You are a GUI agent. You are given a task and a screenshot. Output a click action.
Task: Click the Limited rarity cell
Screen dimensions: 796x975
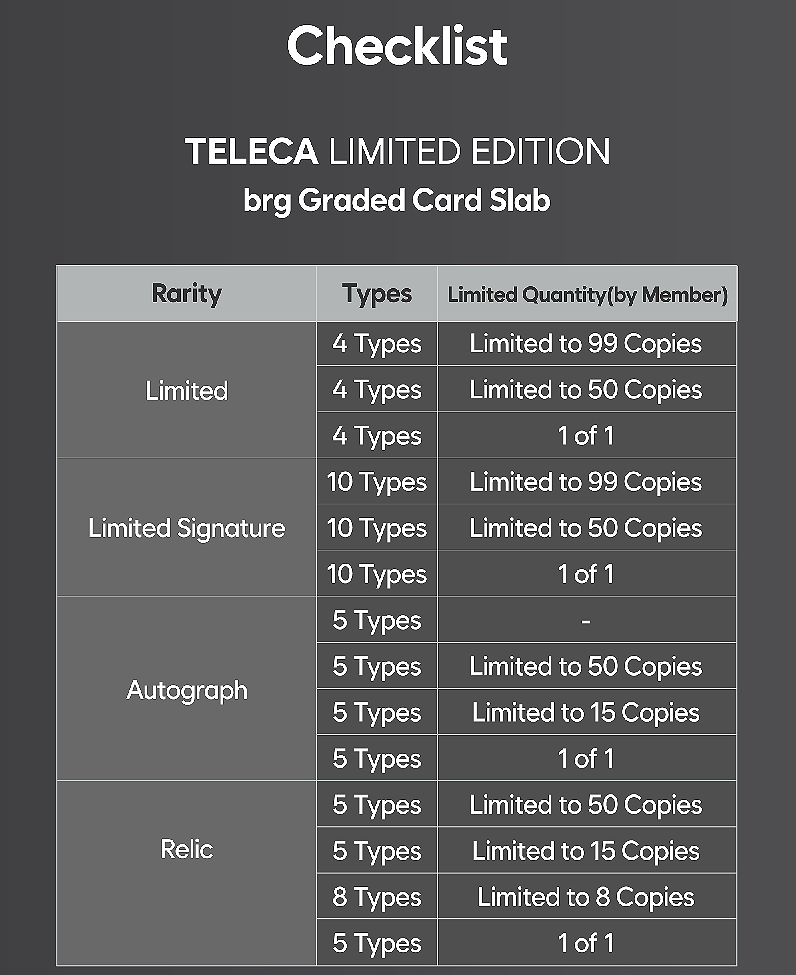click(187, 390)
